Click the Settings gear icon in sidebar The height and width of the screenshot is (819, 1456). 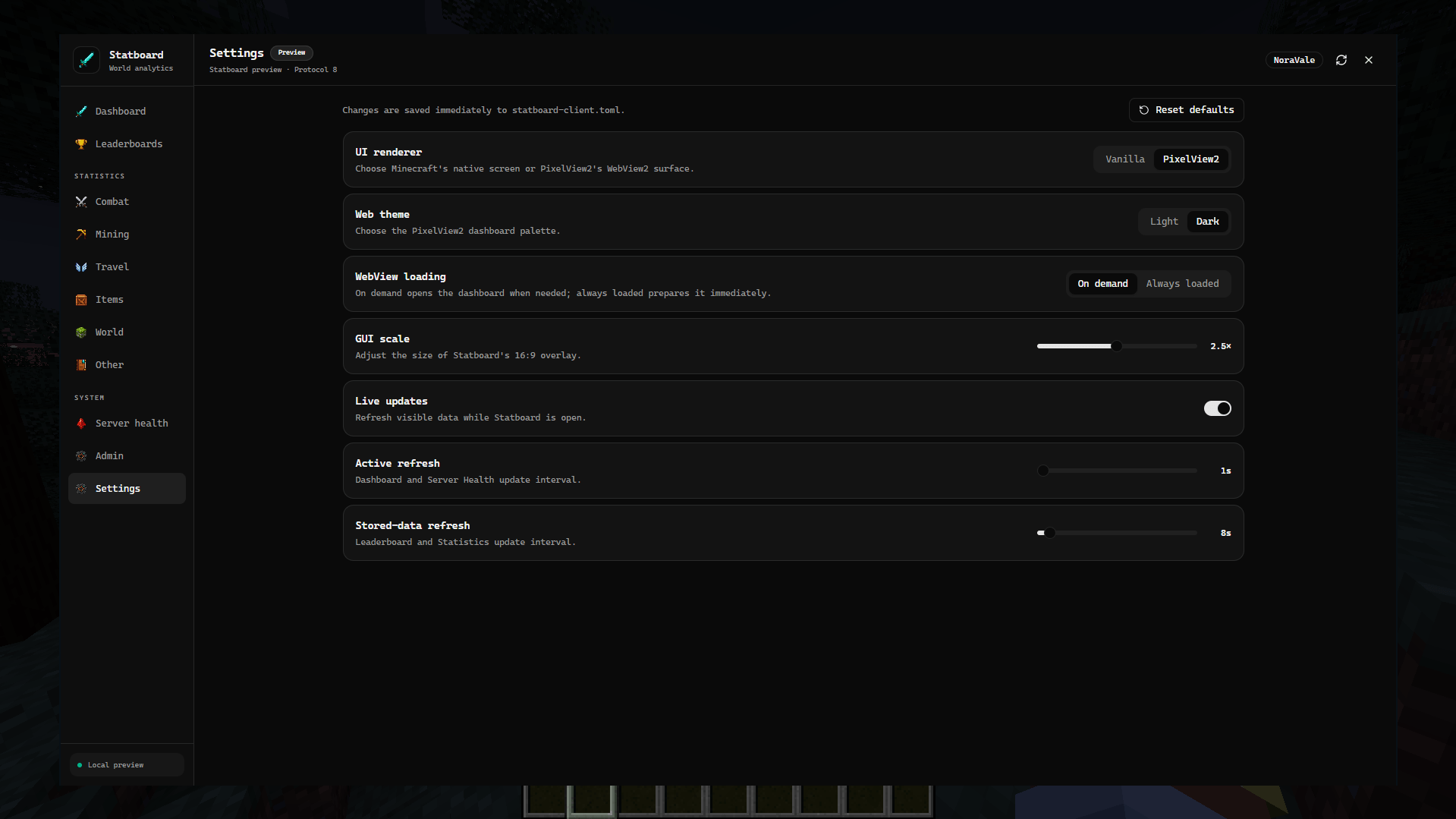pyautogui.click(x=81, y=489)
